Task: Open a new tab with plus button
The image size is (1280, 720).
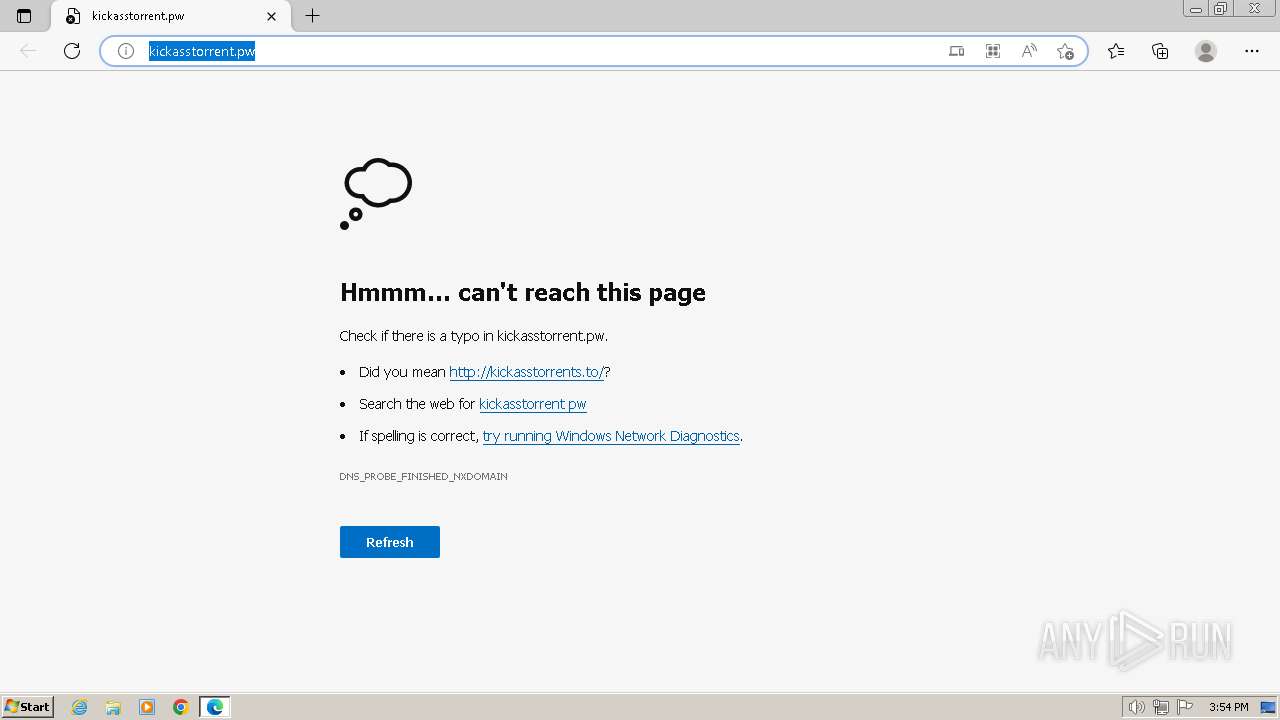Action: coord(313,16)
